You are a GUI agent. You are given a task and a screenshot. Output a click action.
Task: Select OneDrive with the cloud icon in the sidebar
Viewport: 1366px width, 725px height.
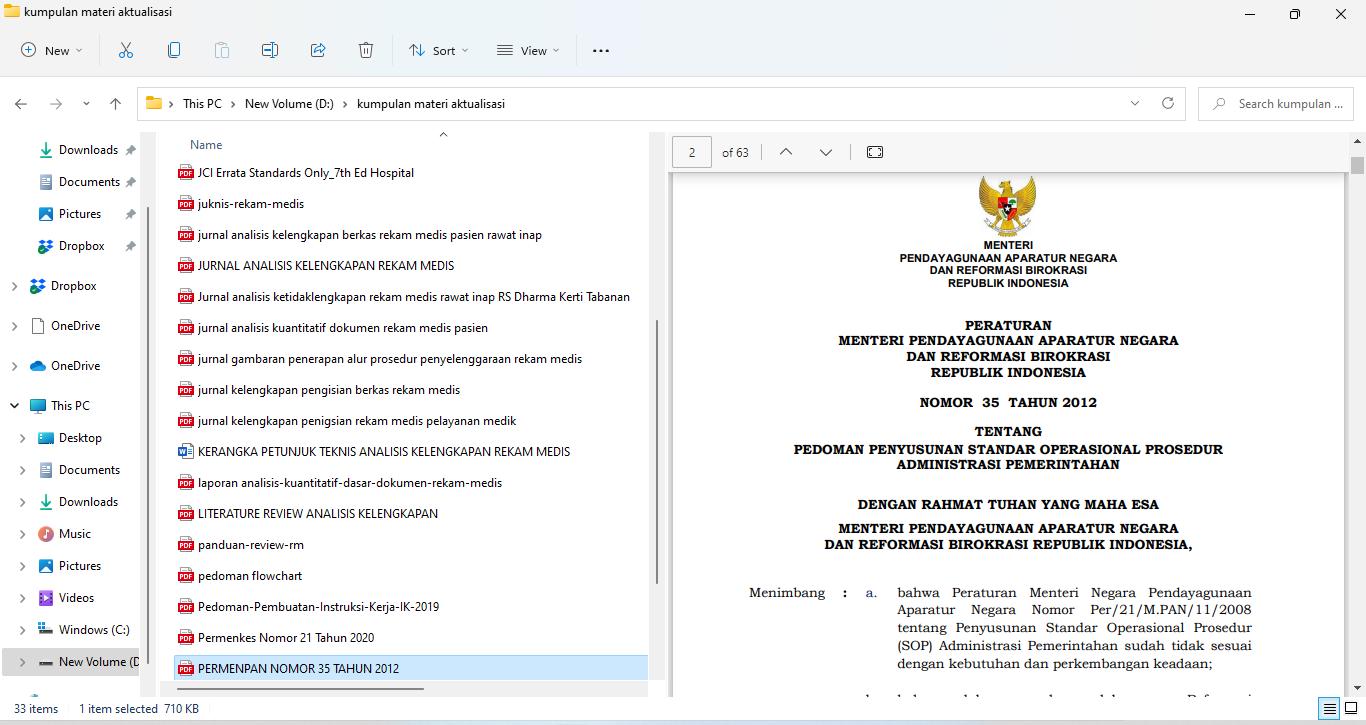(75, 366)
